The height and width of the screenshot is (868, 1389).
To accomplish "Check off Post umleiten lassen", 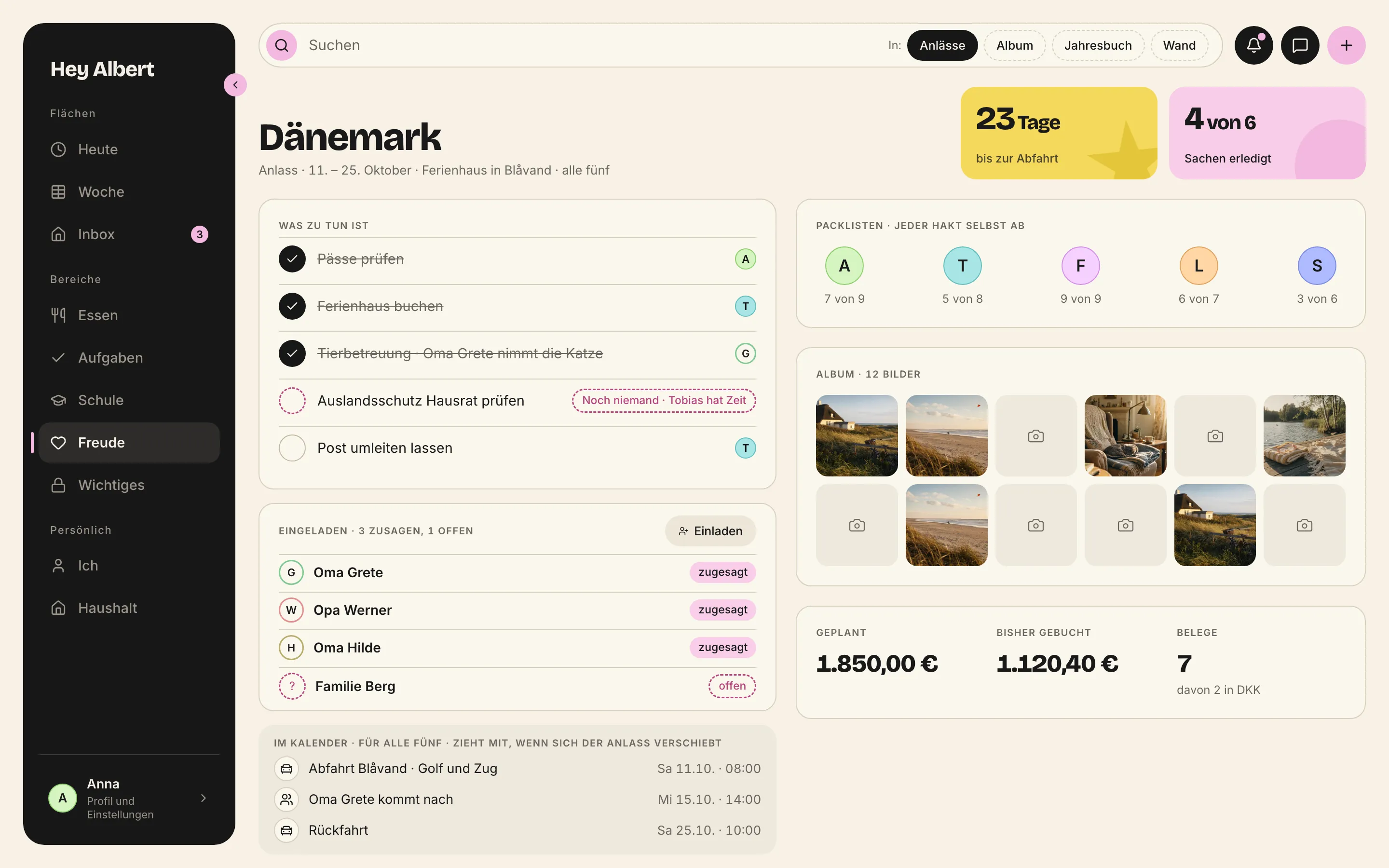I will coord(292,448).
